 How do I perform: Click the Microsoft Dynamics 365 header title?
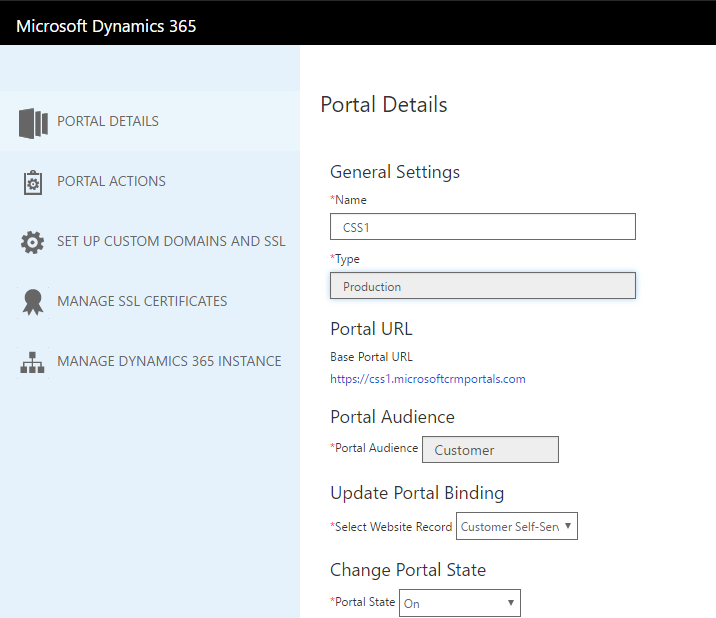(106, 26)
